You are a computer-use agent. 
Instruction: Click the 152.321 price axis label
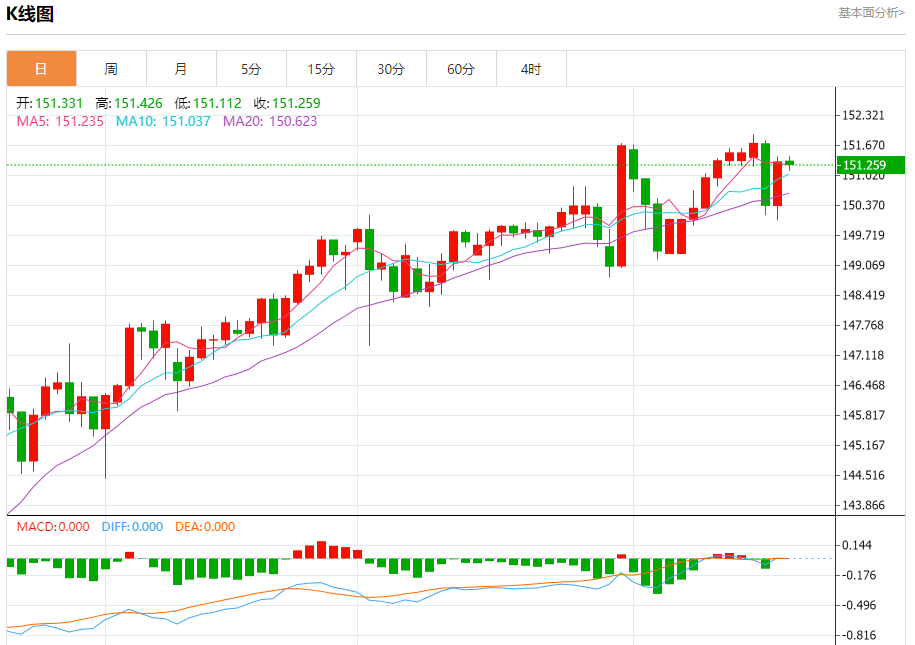pyautogui.click(x=864, y=116)
